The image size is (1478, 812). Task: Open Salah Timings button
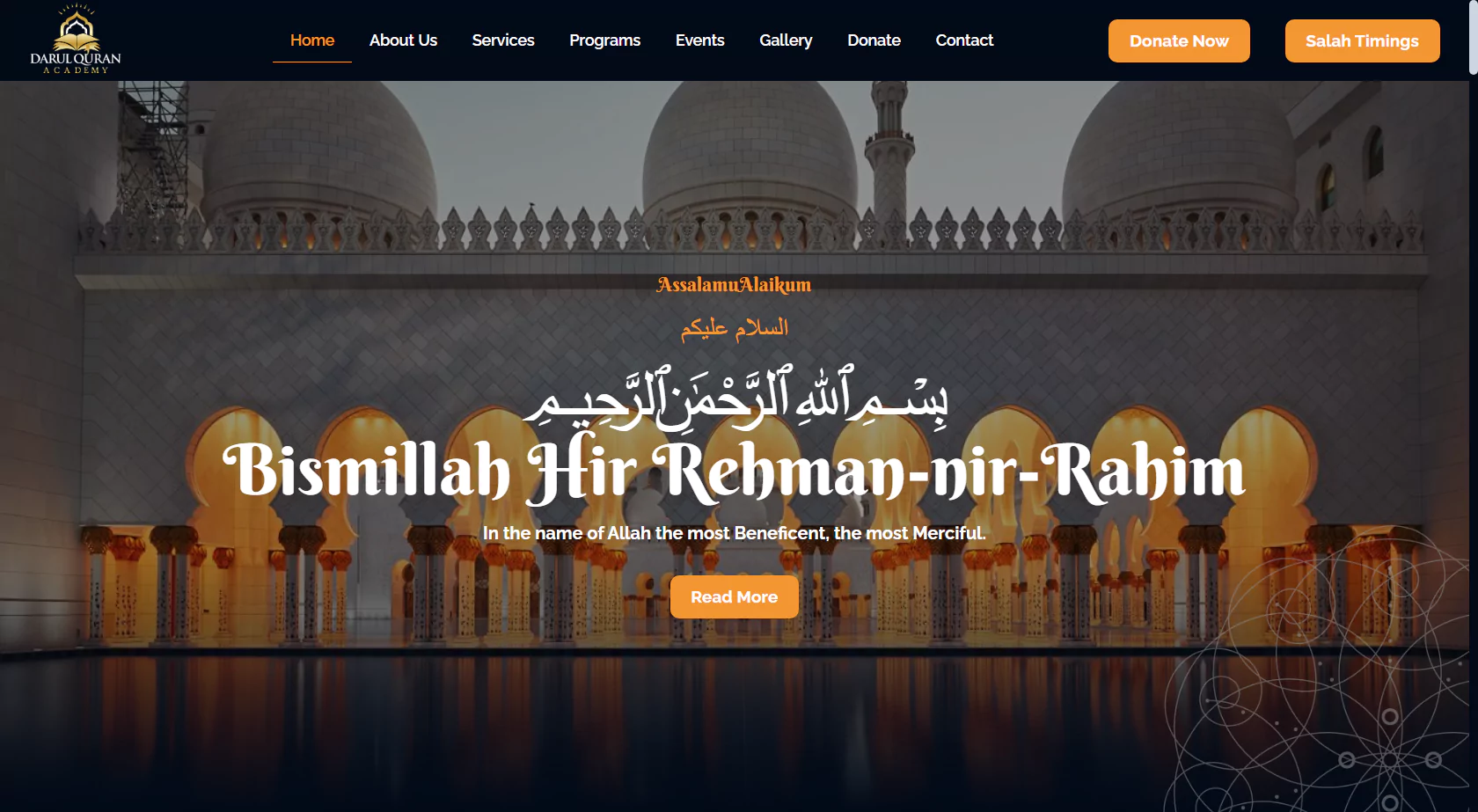point(1362,41)
